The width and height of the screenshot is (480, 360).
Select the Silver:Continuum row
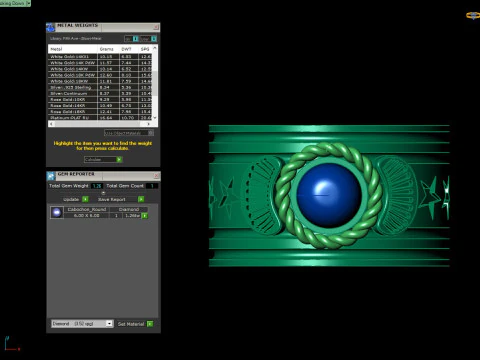100,93
